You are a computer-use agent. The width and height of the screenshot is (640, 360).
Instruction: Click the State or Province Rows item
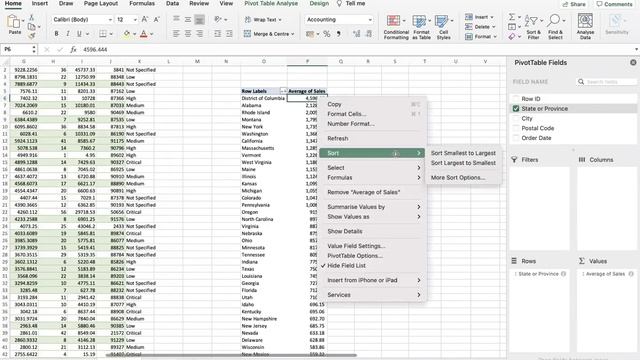(539, 274)
